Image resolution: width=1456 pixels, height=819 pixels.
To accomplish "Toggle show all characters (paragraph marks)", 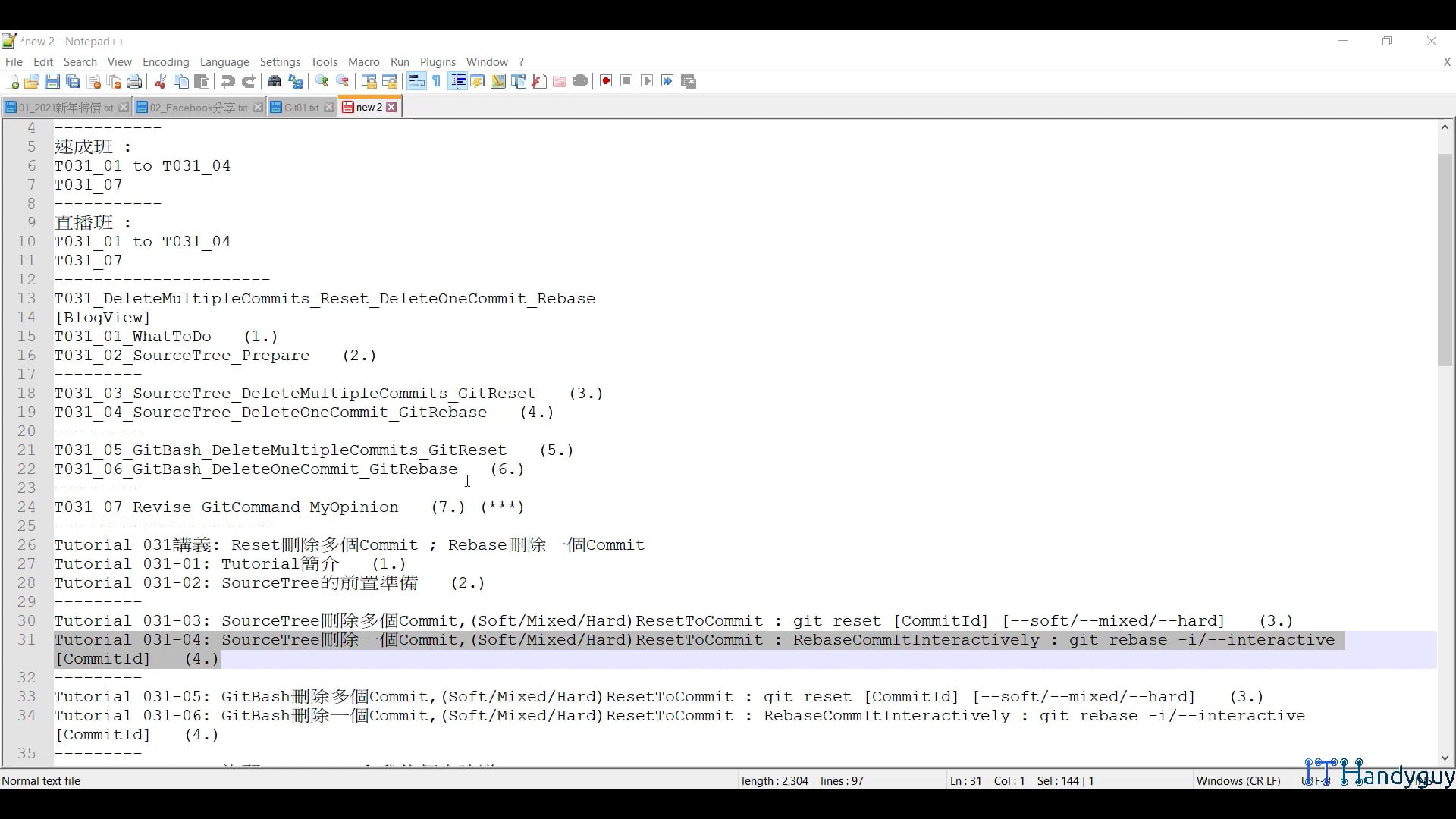I will [x=436, y=81].
